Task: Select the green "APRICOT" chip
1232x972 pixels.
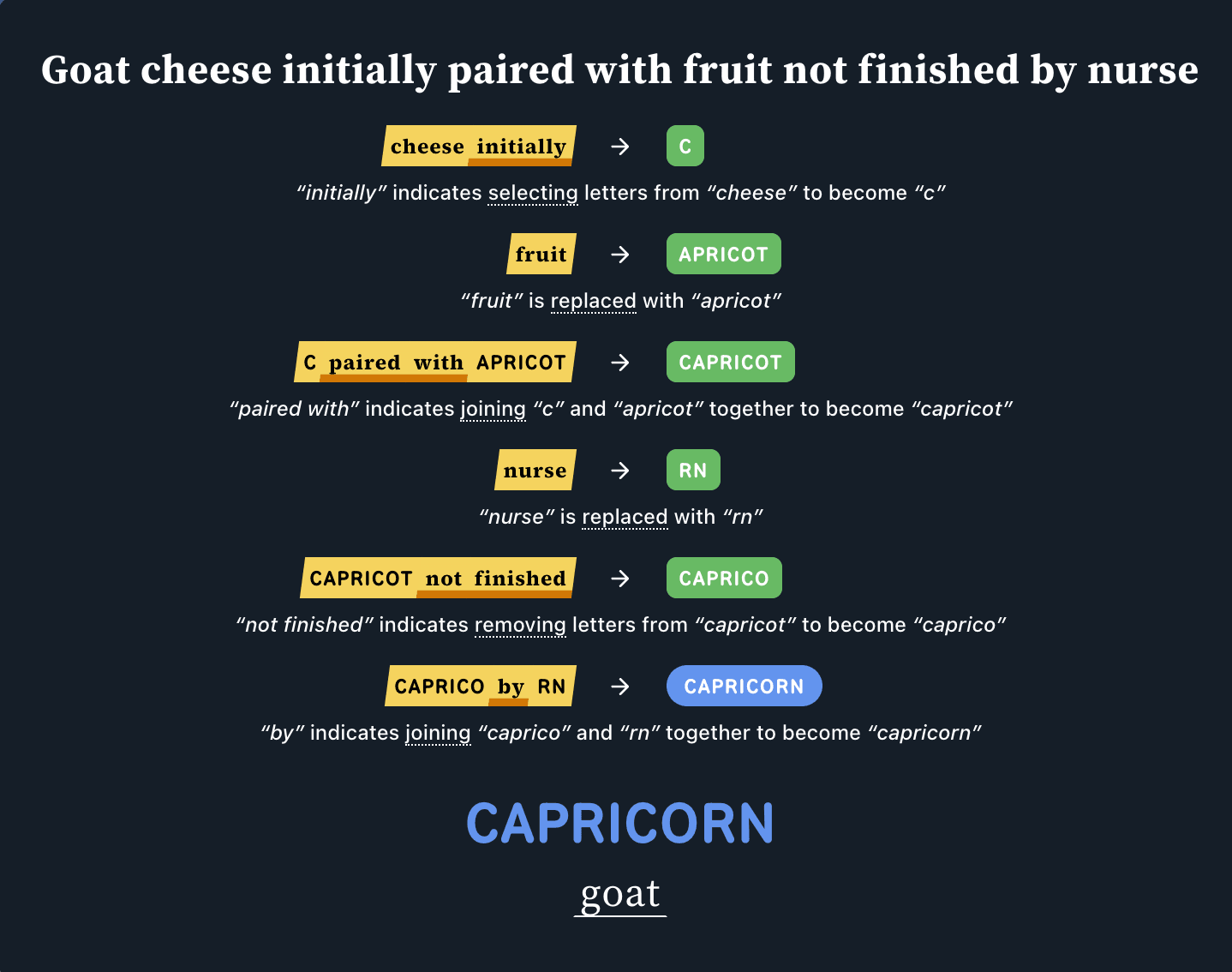Action: 723,255
